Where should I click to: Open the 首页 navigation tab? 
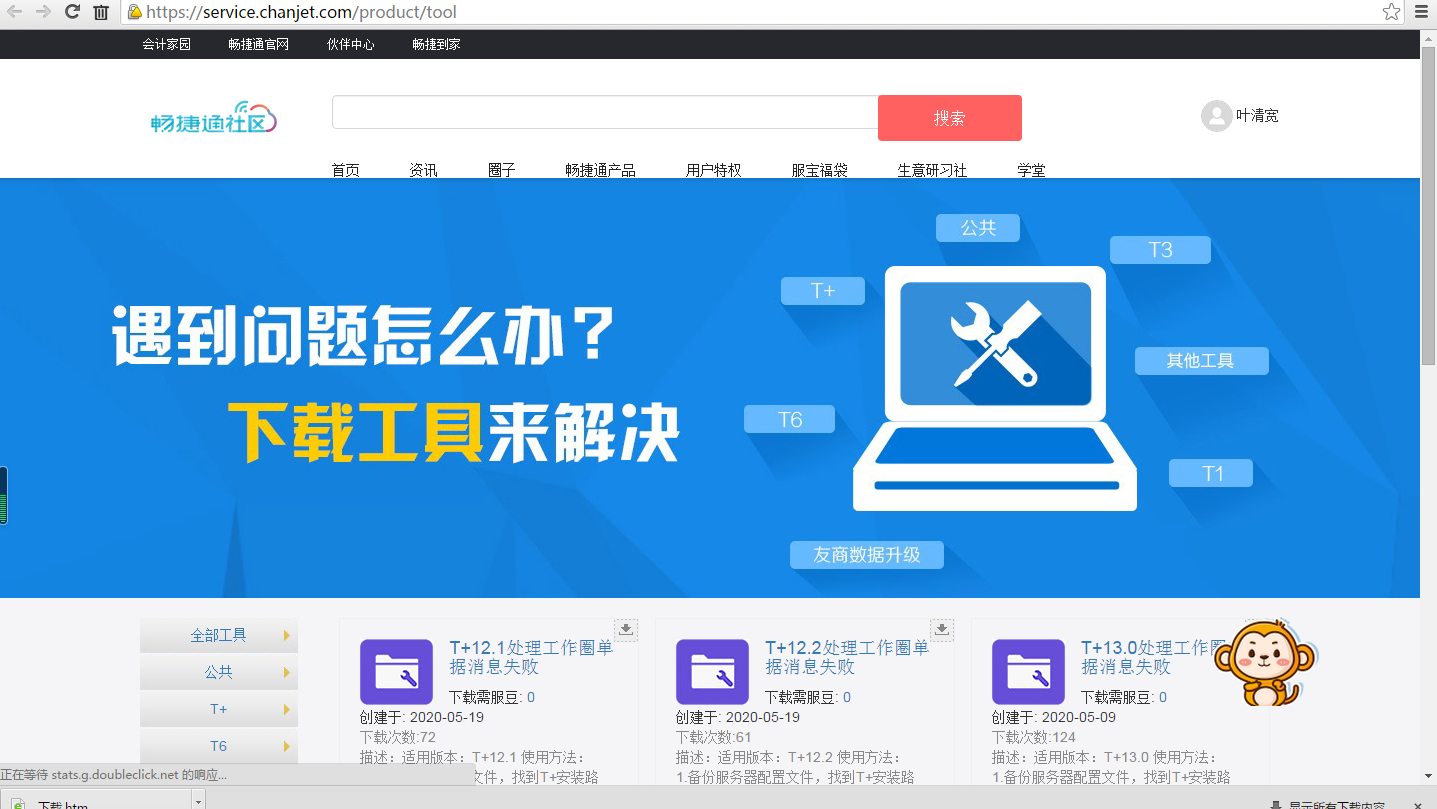(345, 170)
